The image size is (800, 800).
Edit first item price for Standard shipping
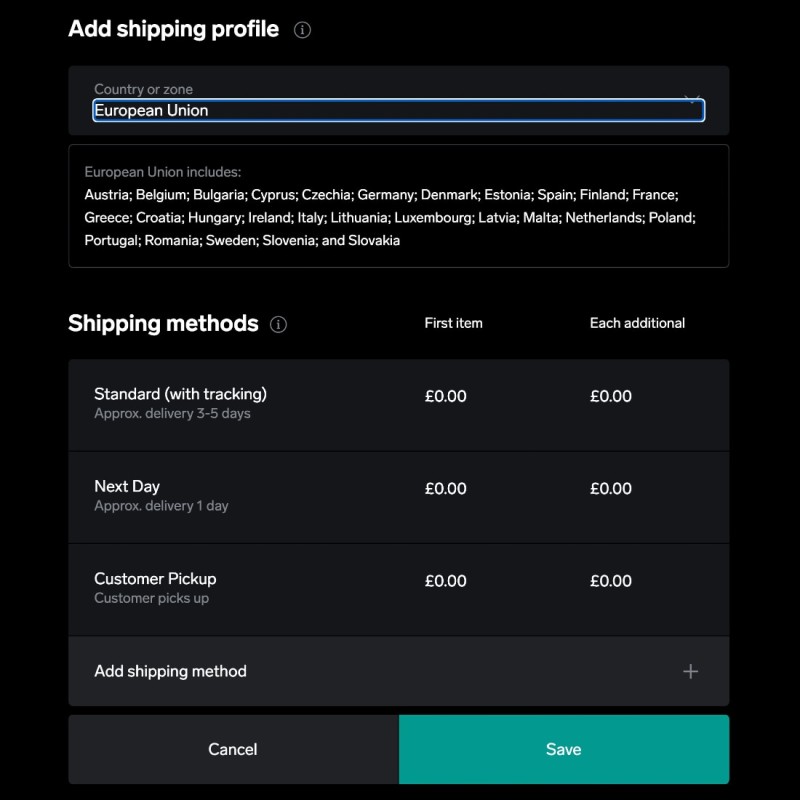point(445,396)
